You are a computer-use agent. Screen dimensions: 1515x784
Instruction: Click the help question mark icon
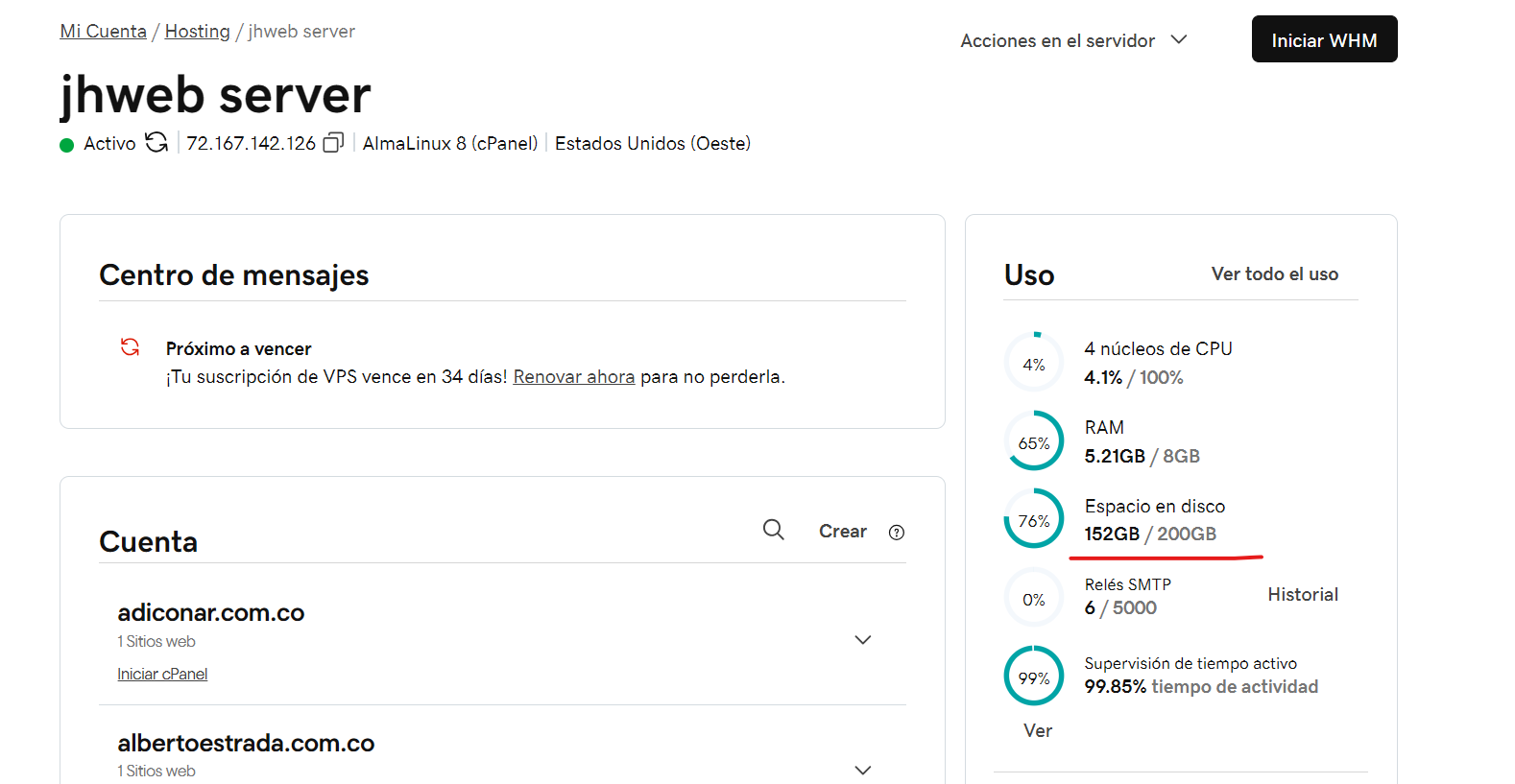(x=896, y=533)
